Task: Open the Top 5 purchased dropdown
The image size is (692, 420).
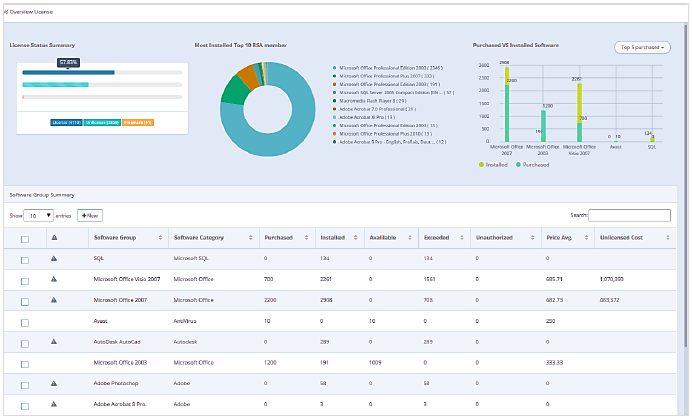Action: 642,47
